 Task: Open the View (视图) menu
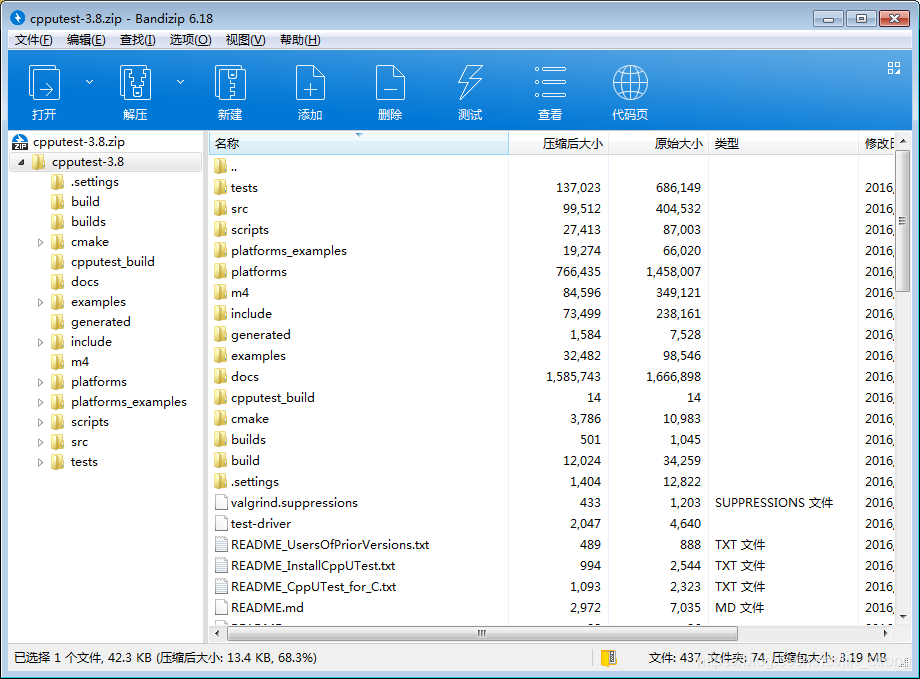click(245, 40)
